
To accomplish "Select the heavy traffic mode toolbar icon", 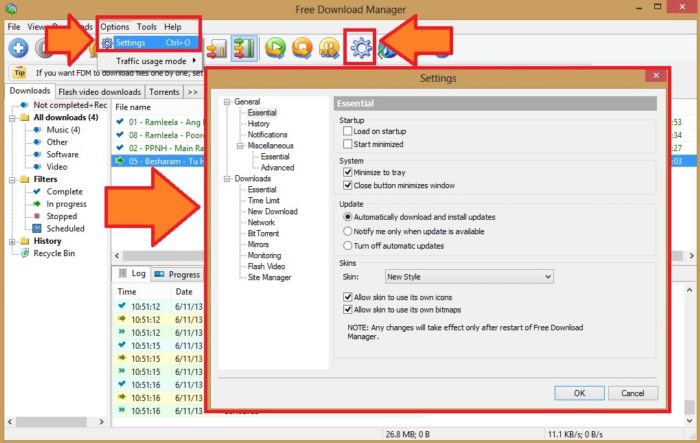I will (x=244, y=48).
